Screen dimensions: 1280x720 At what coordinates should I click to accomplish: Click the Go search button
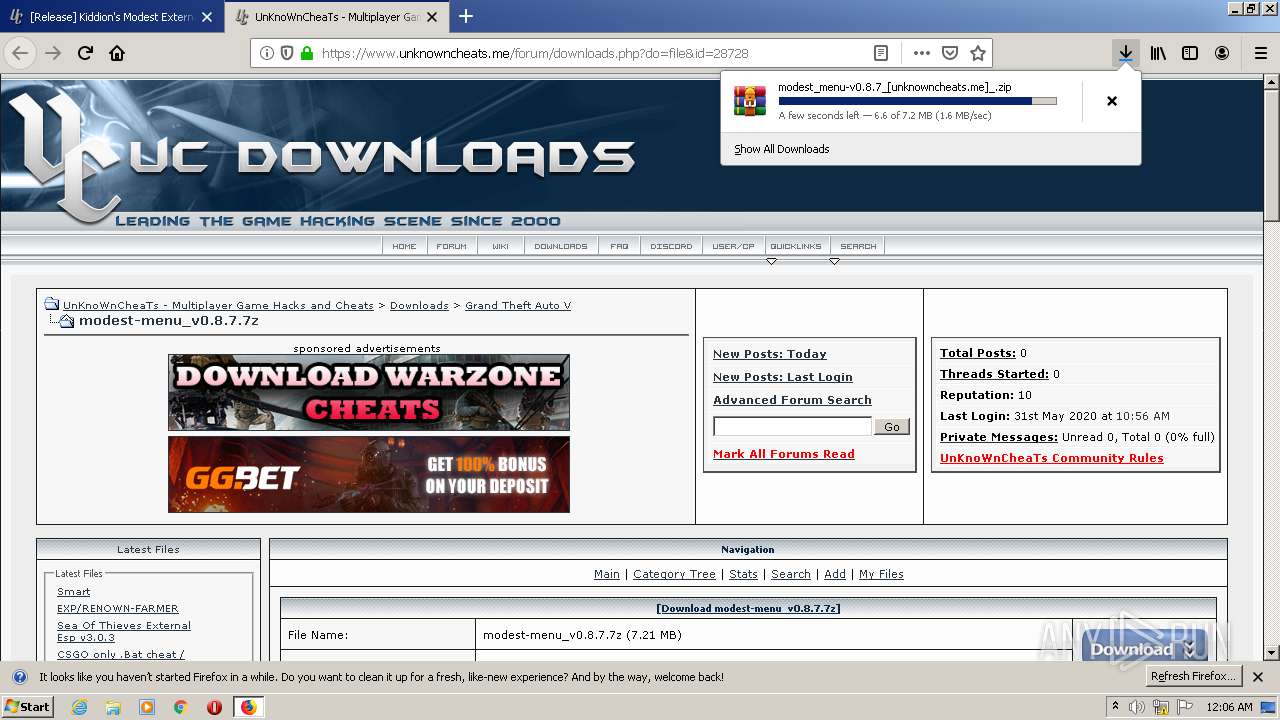click(x=892, y=426)
